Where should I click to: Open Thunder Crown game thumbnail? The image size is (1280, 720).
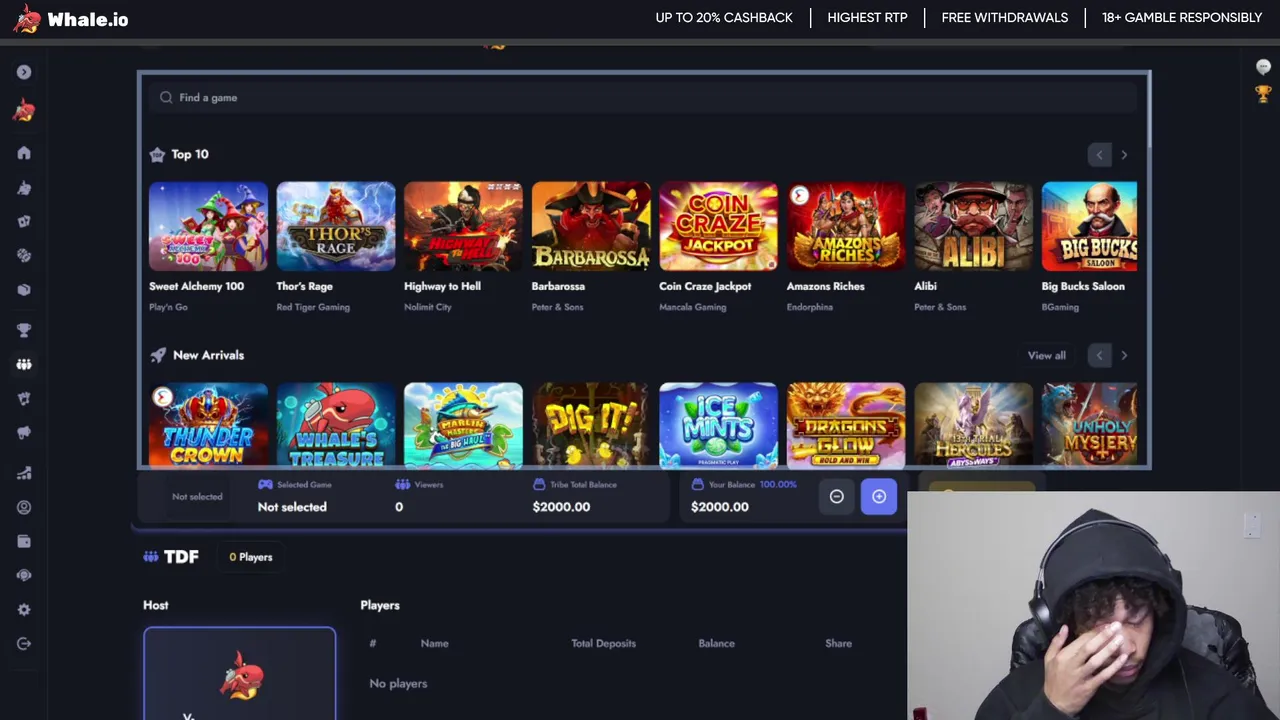click(x=208, y=425)
